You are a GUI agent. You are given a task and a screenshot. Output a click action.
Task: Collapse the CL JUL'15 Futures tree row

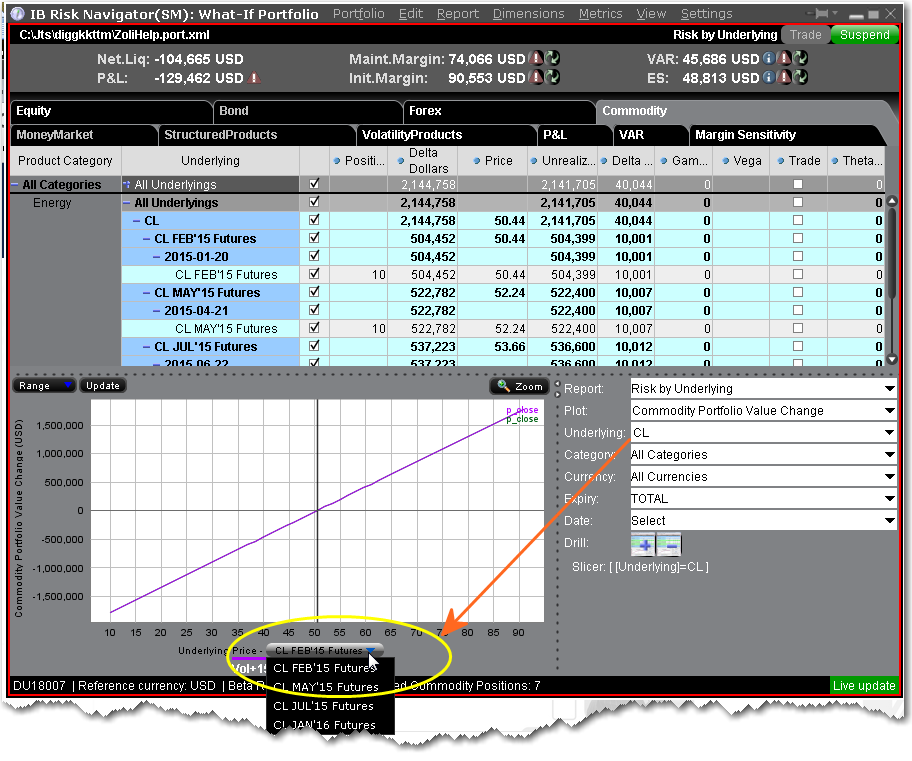coord(147,347)
